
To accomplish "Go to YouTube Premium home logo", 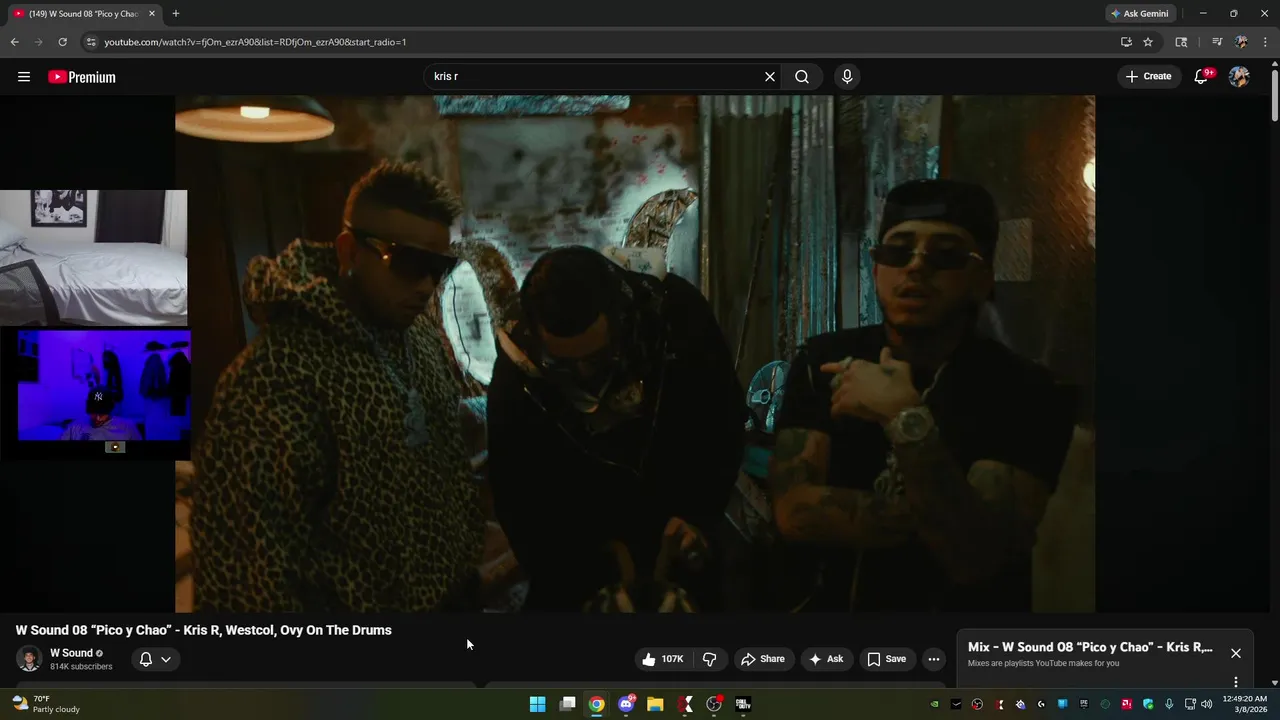I will coord(82,77).
